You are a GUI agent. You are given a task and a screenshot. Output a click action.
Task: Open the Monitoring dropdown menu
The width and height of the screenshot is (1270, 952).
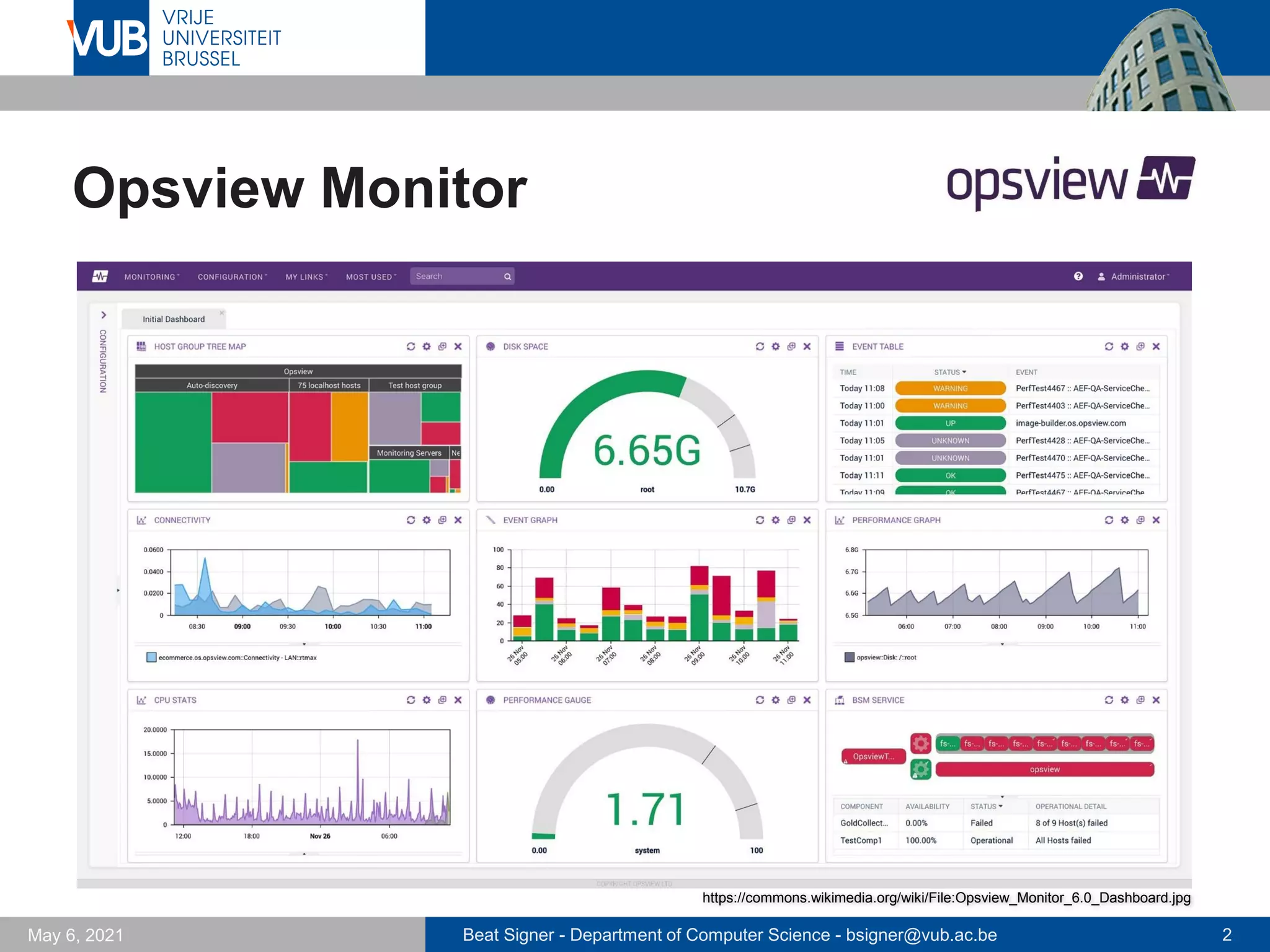click(151, 276)
